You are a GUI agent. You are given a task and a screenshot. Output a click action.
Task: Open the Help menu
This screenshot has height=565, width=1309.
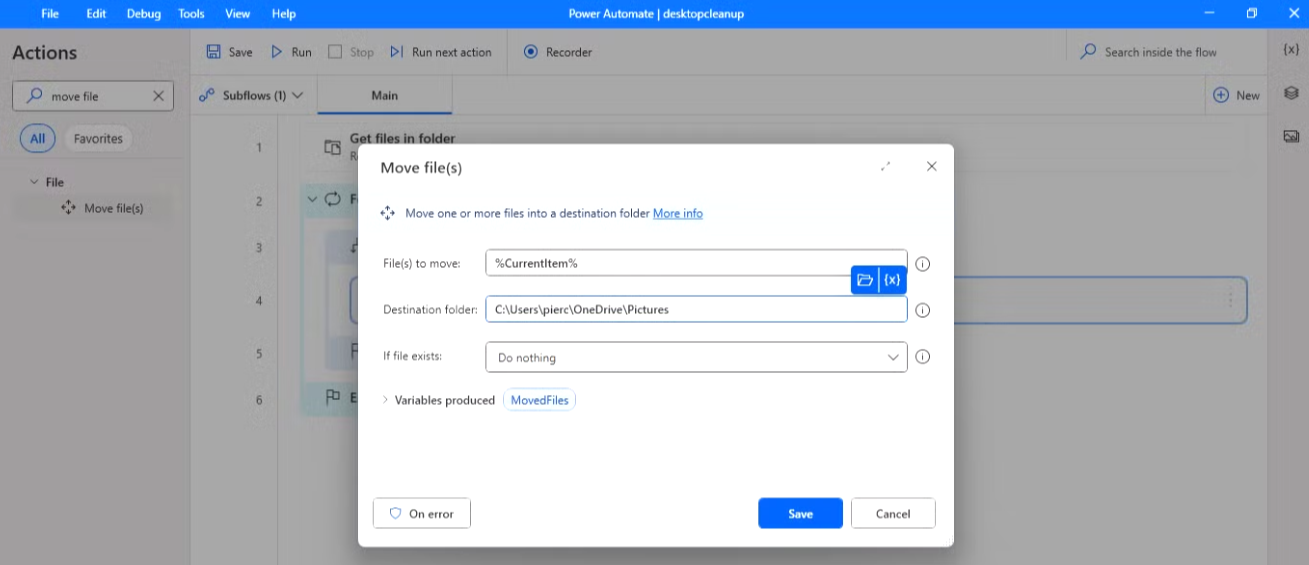tap(284, 14)
